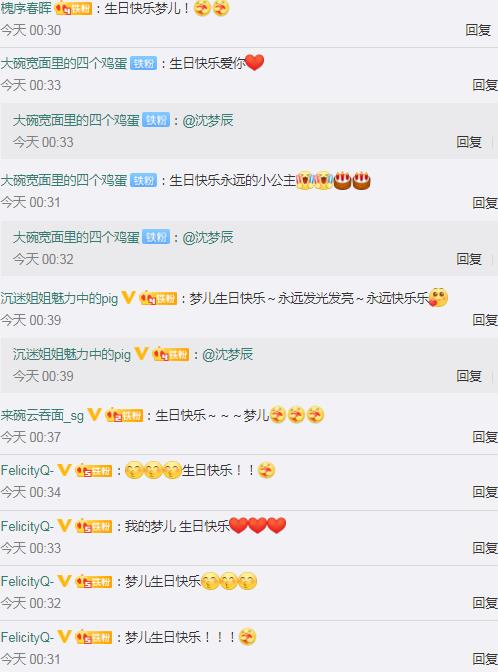Click V badge on 永远发光发亮 comment
The width and height of the screenshot is (498, 672).
tap(129, 297)
